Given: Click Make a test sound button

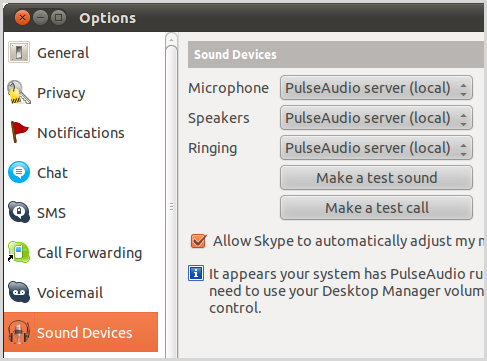Looking at the screenshot, I should pyautogui.click(x=376, y=178).
